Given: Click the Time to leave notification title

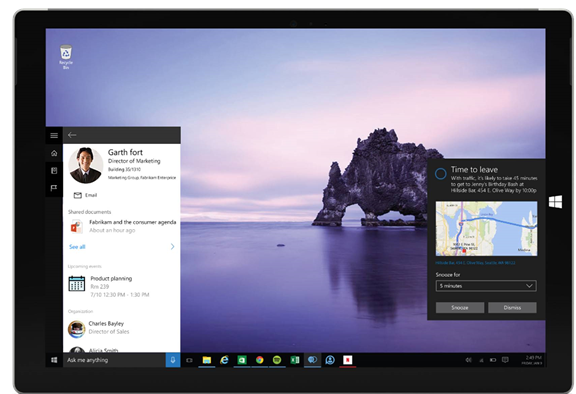Looking at the screenshot, I should pos(474,170).
